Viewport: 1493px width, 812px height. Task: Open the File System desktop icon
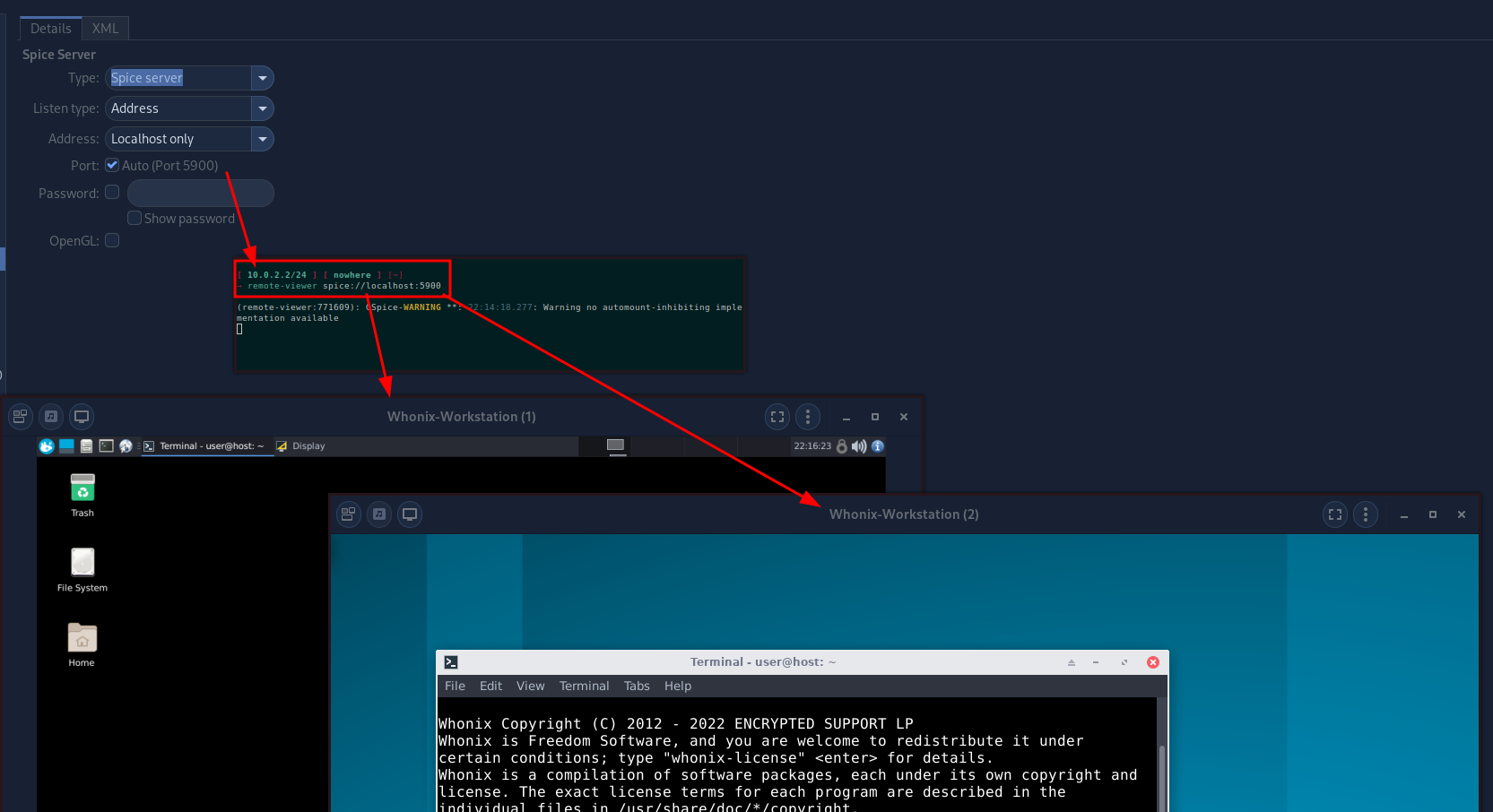82,570
